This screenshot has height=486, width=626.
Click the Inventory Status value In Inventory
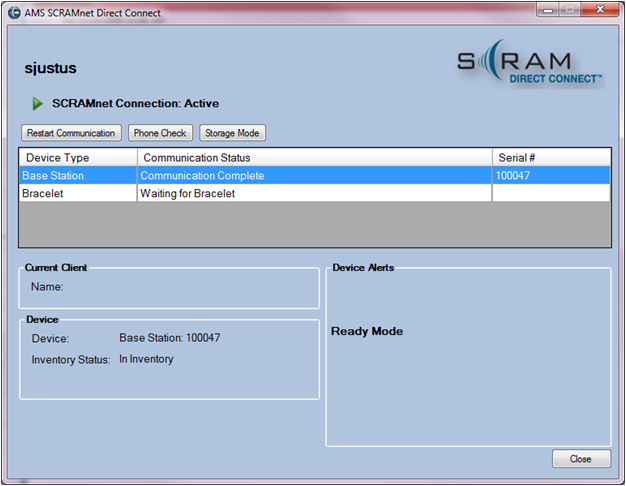pos(146,359)
